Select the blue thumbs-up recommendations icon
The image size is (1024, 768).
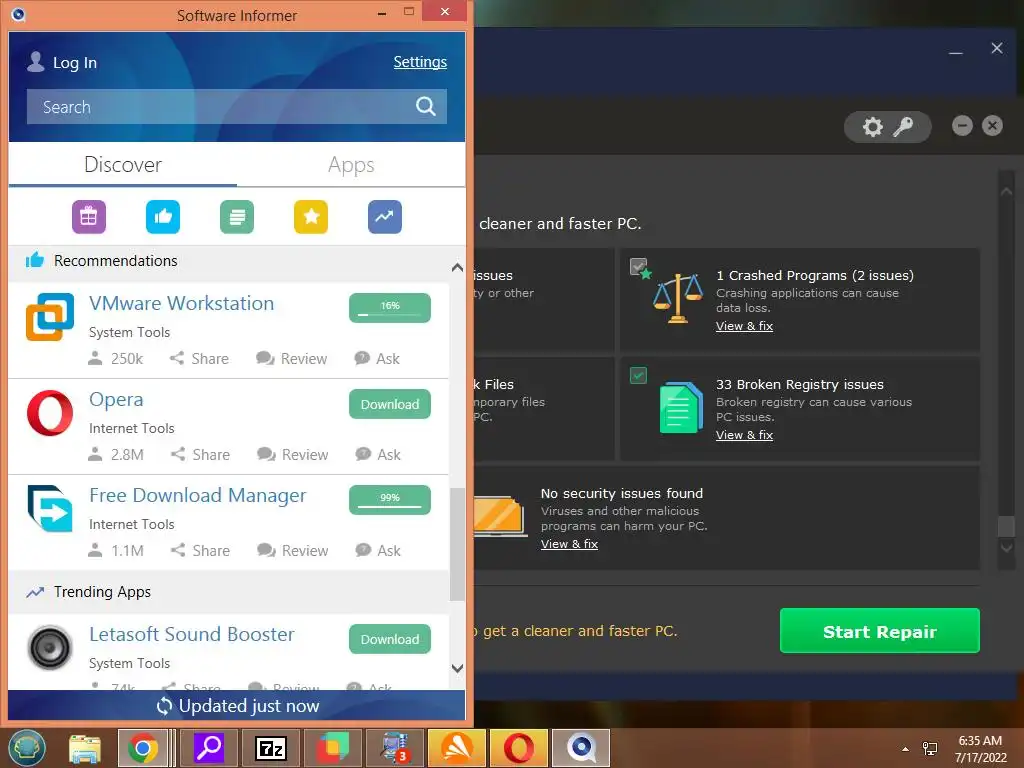(163, 217)
